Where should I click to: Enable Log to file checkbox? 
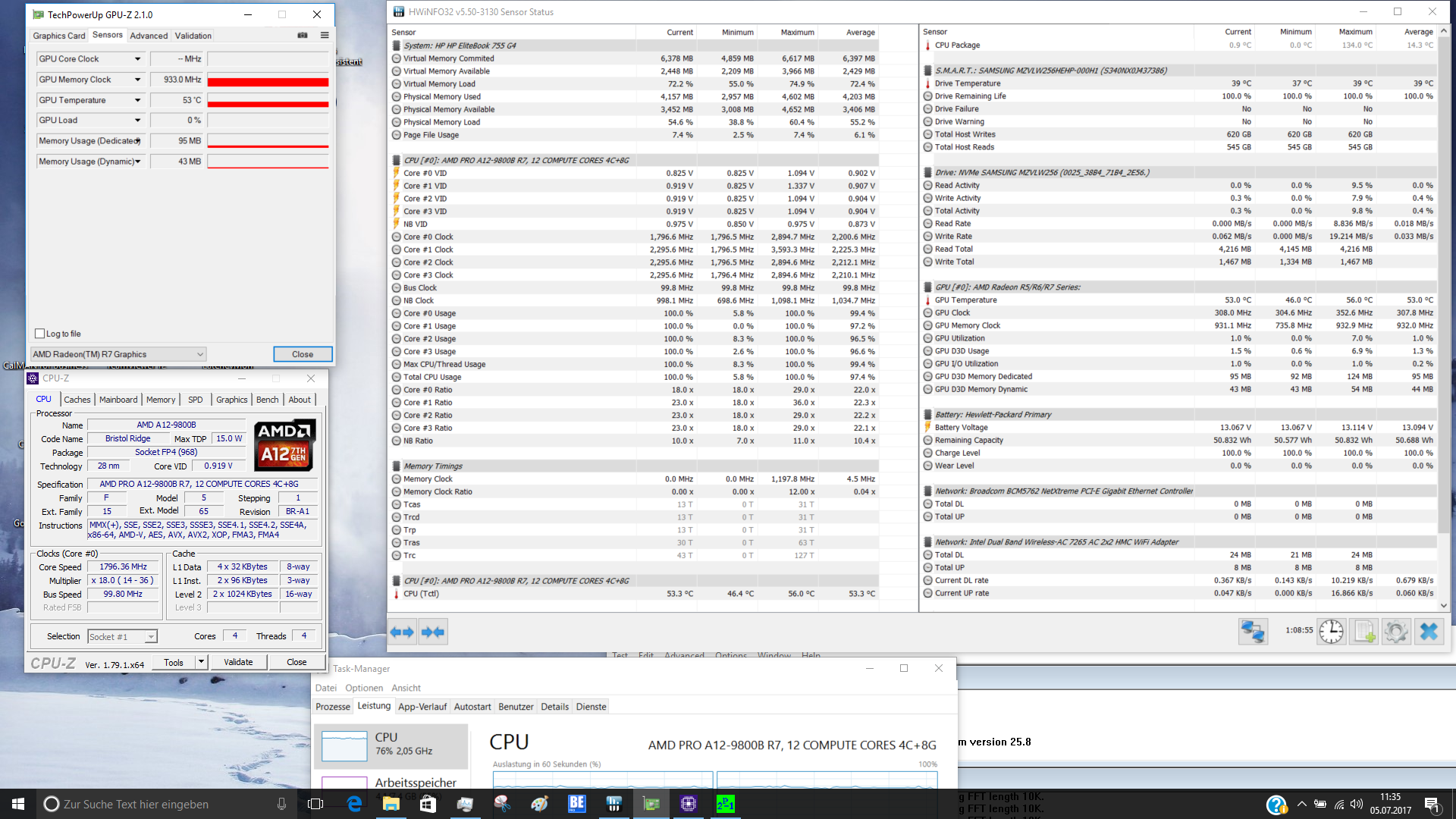40,334
